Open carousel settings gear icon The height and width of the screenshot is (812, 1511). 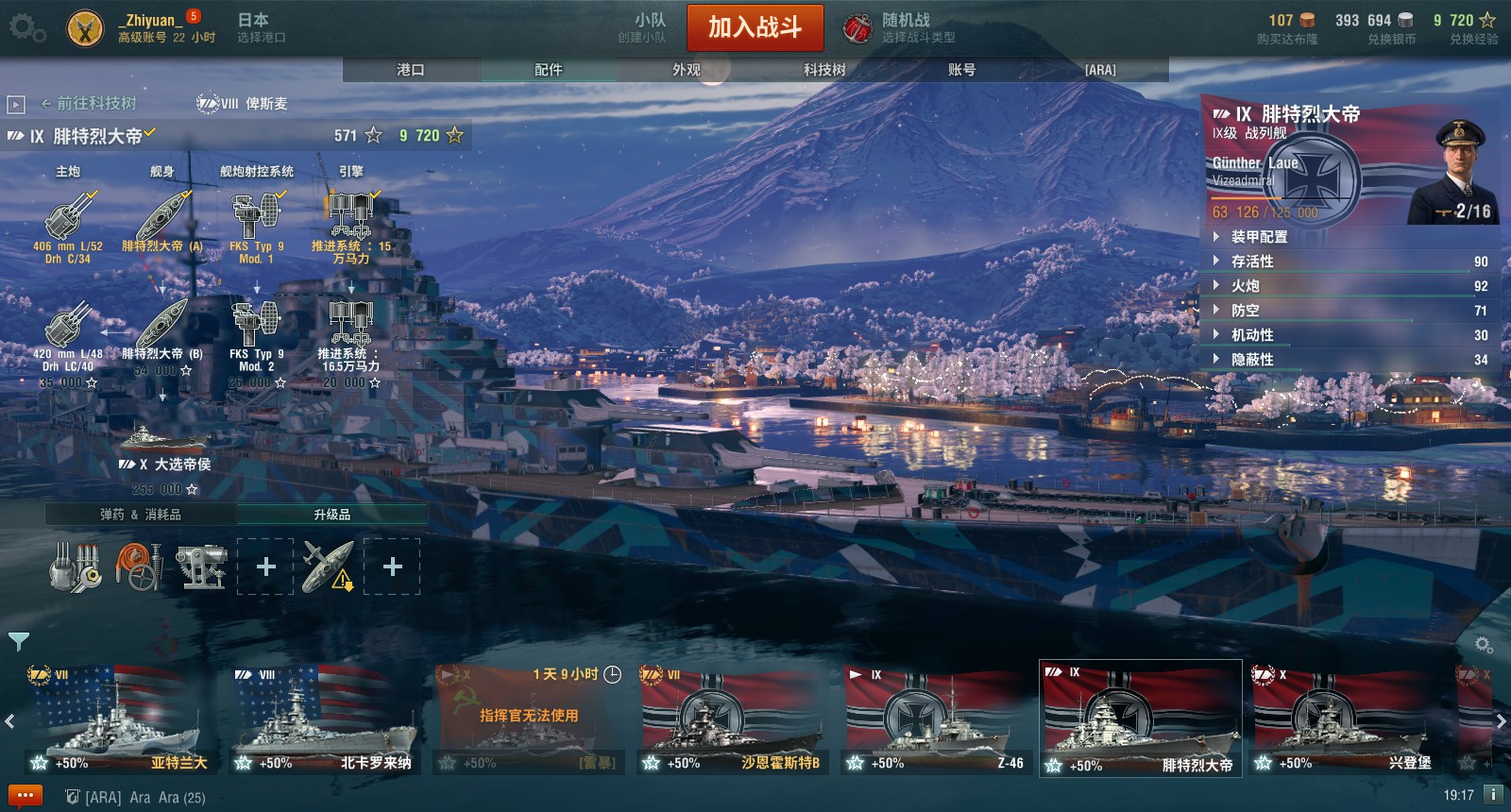1484,644
